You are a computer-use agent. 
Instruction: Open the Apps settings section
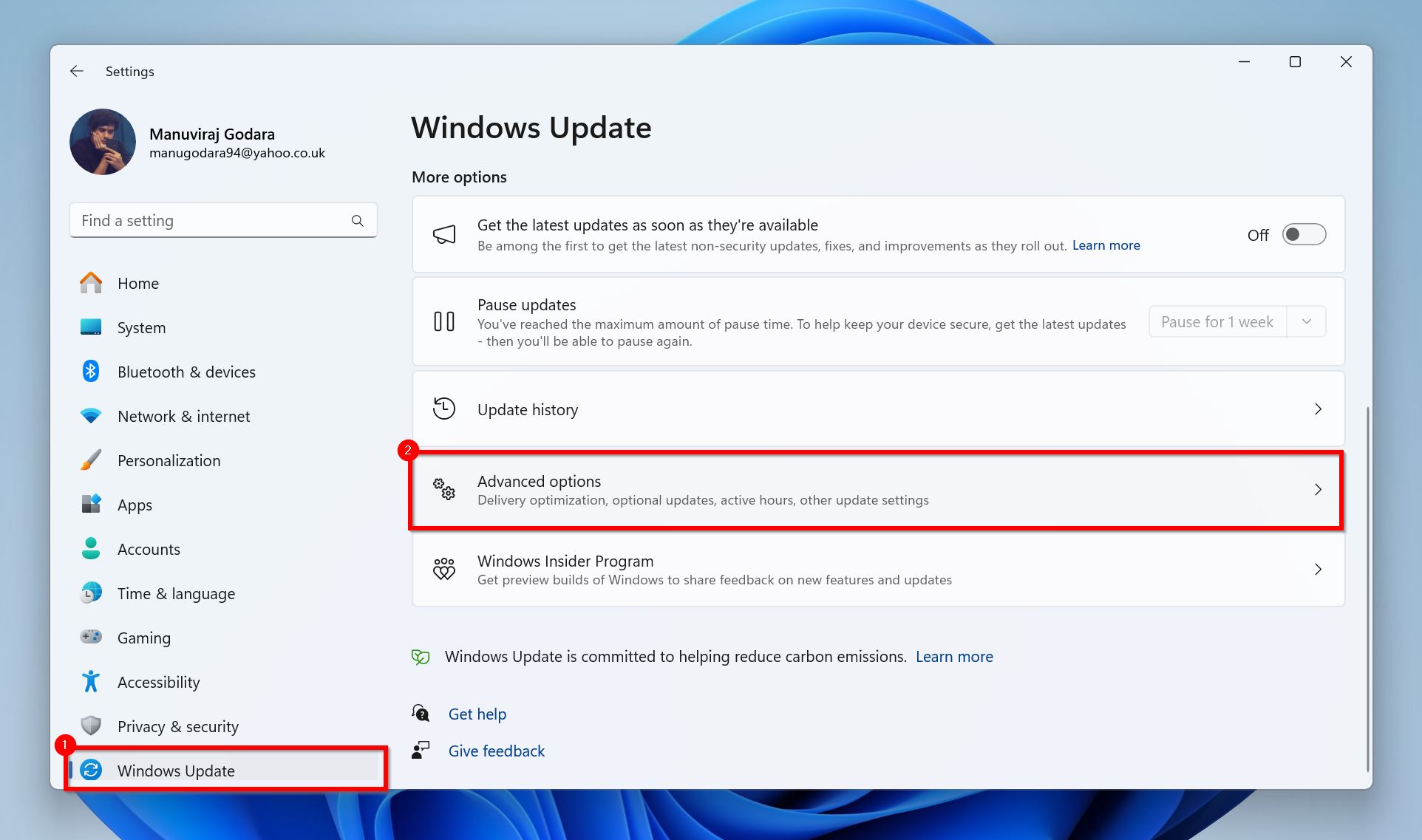pos(223,505)
